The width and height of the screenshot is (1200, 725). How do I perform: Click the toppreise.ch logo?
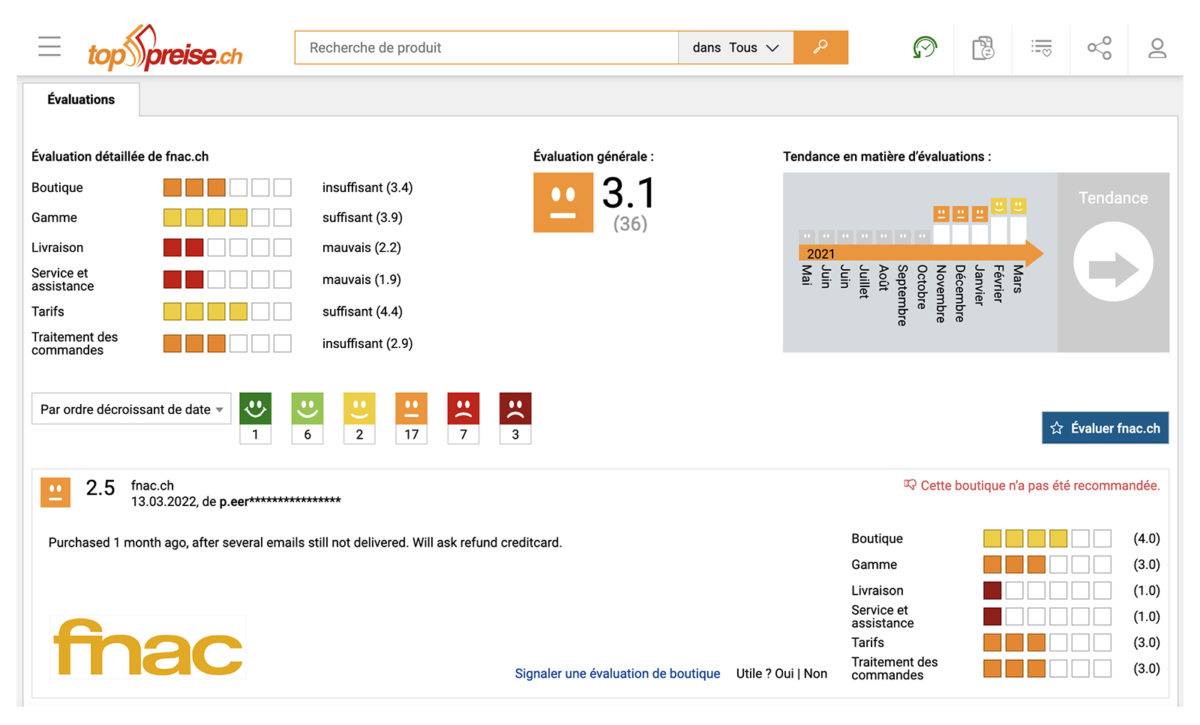pos(165,47)
